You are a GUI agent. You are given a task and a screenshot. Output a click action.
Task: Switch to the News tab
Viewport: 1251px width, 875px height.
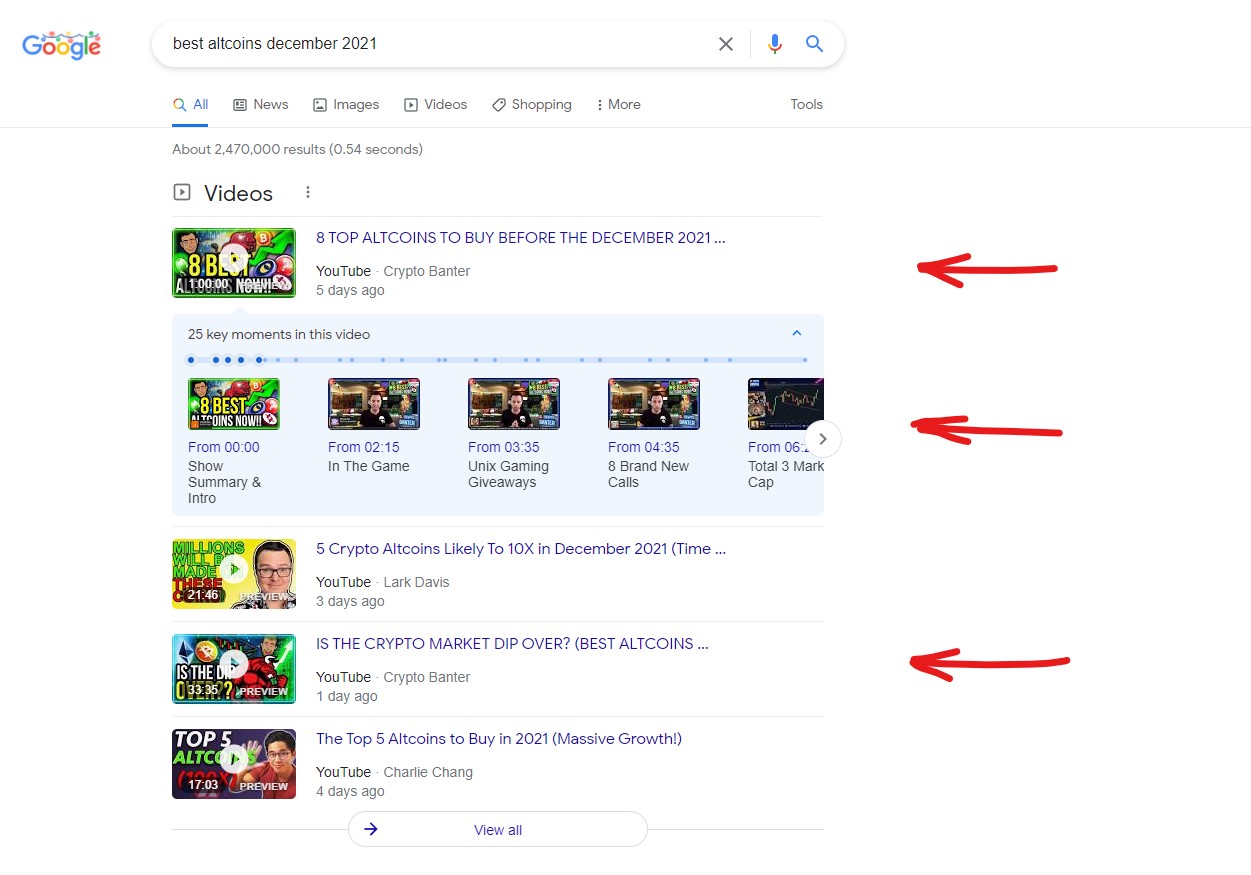click(x=261, y=105)
